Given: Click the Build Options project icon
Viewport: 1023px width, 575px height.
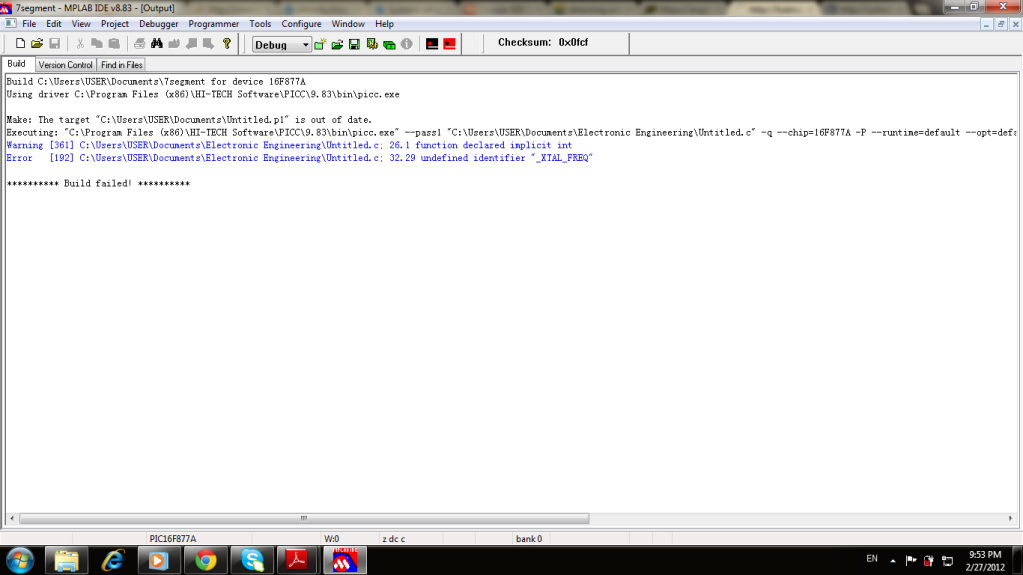Looking at the screenshot, I should (x=372, y=44).
